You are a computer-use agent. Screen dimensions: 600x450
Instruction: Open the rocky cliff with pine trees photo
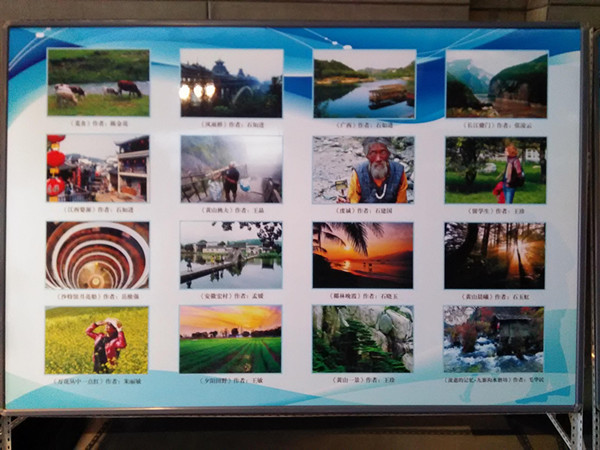pyautogui.click(x=362, y=339)
